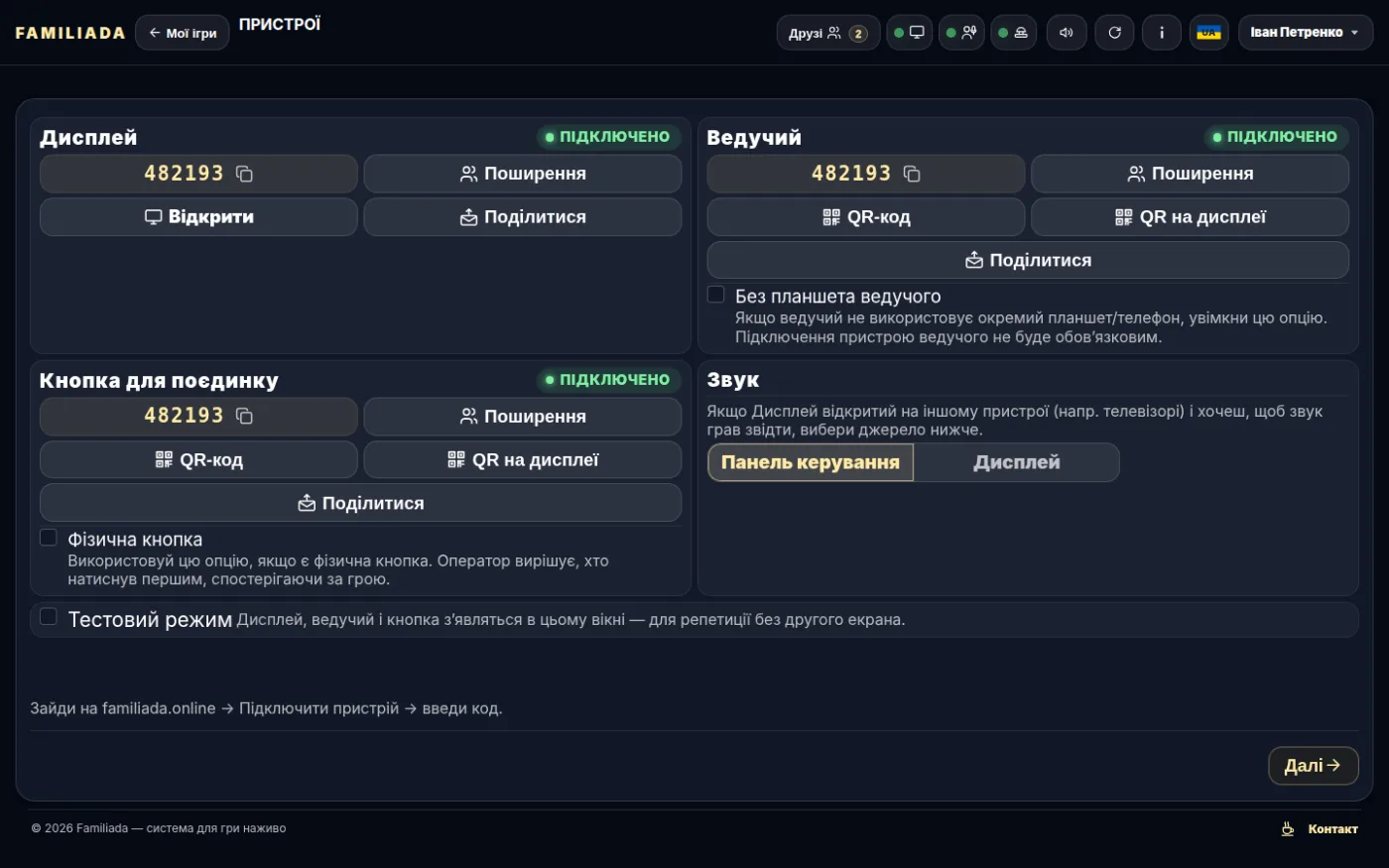
Task: Enable 'Без планшета ведучого' checkbox
Action: pos(715,295)
